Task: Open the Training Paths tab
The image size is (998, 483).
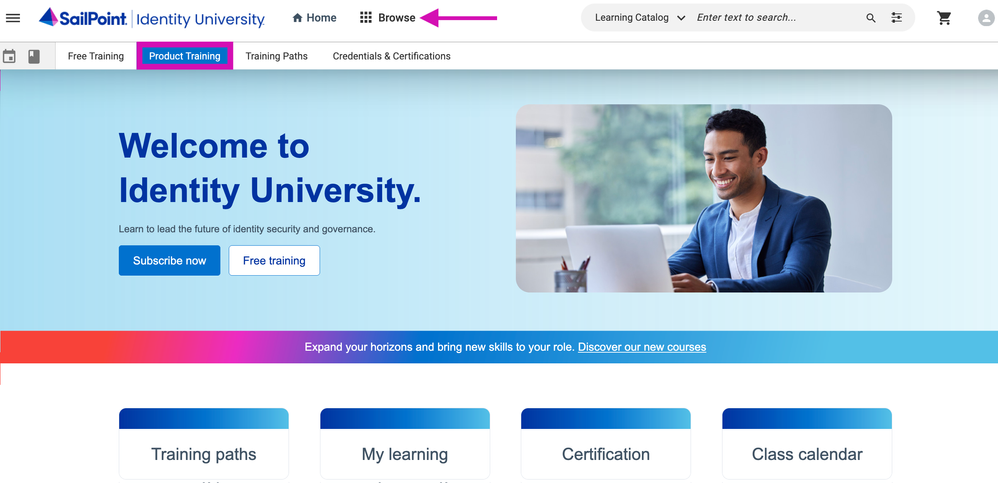Action: [x=277, y=56]
